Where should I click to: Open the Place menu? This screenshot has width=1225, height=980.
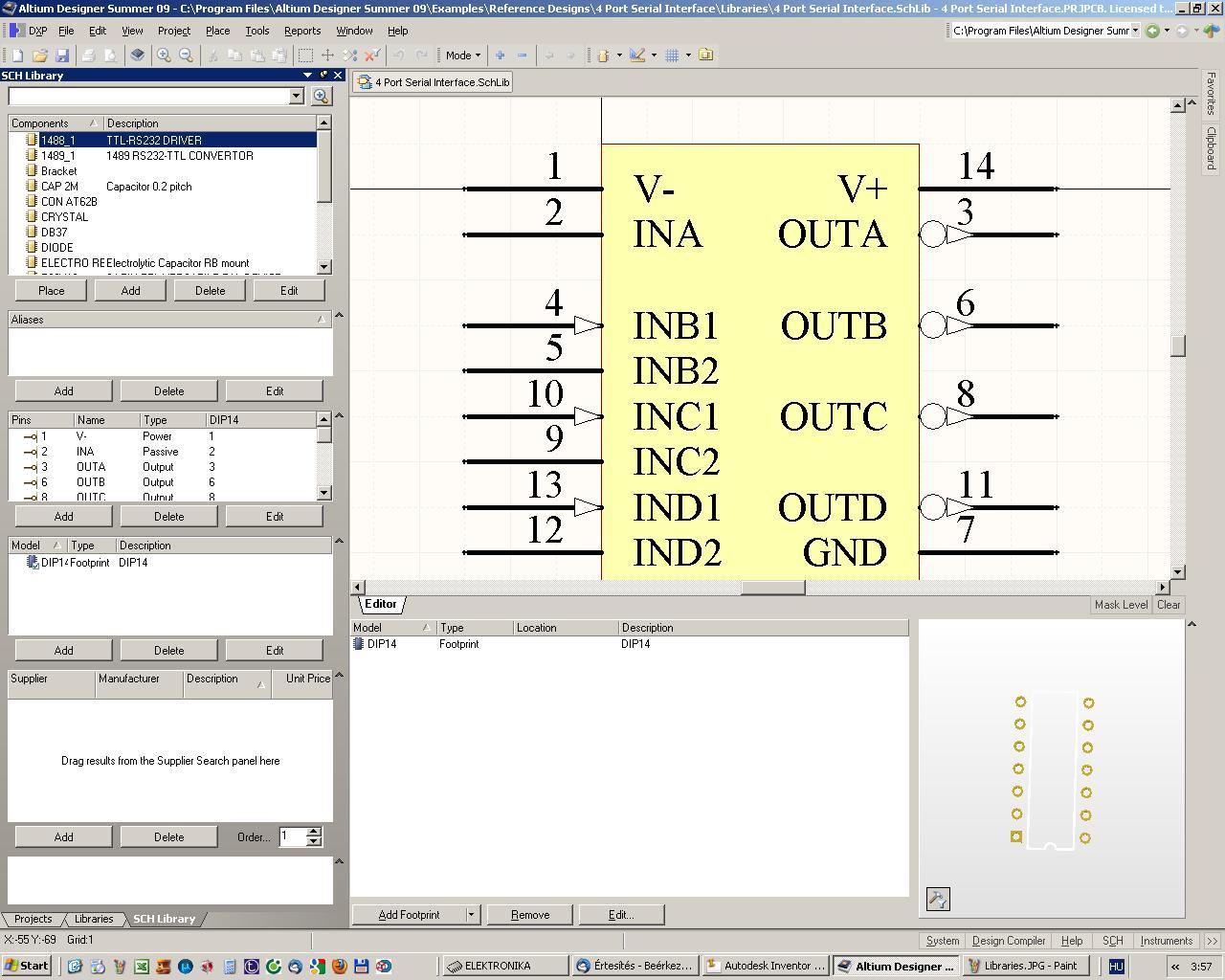tap(217, 31)
